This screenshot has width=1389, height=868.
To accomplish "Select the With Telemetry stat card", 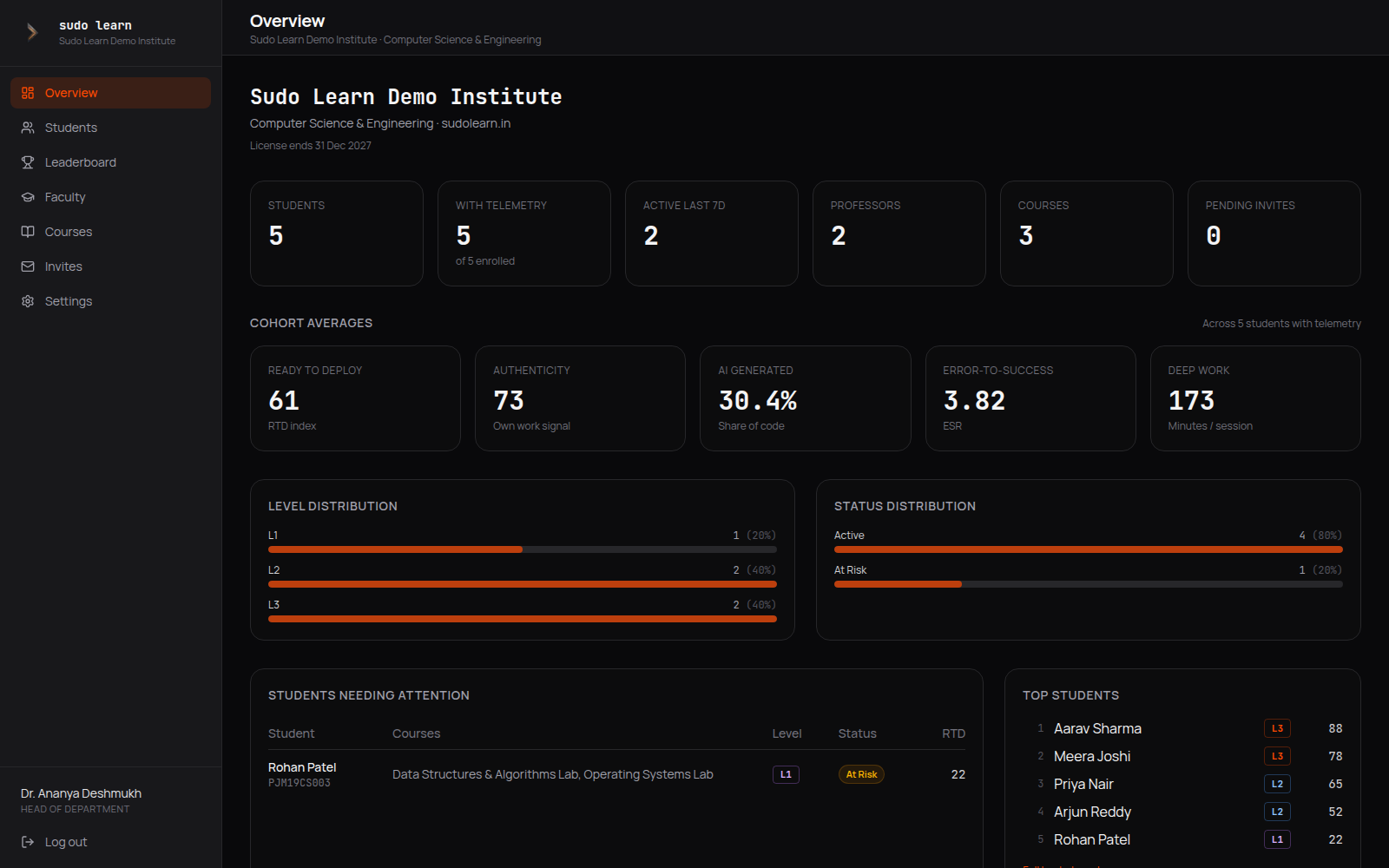I will [524, 233].
